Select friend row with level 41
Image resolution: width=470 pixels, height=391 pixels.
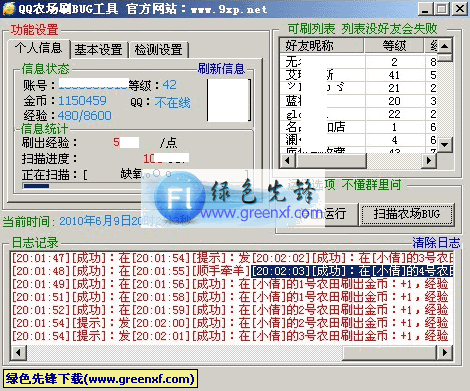click(x=359, y=75)
